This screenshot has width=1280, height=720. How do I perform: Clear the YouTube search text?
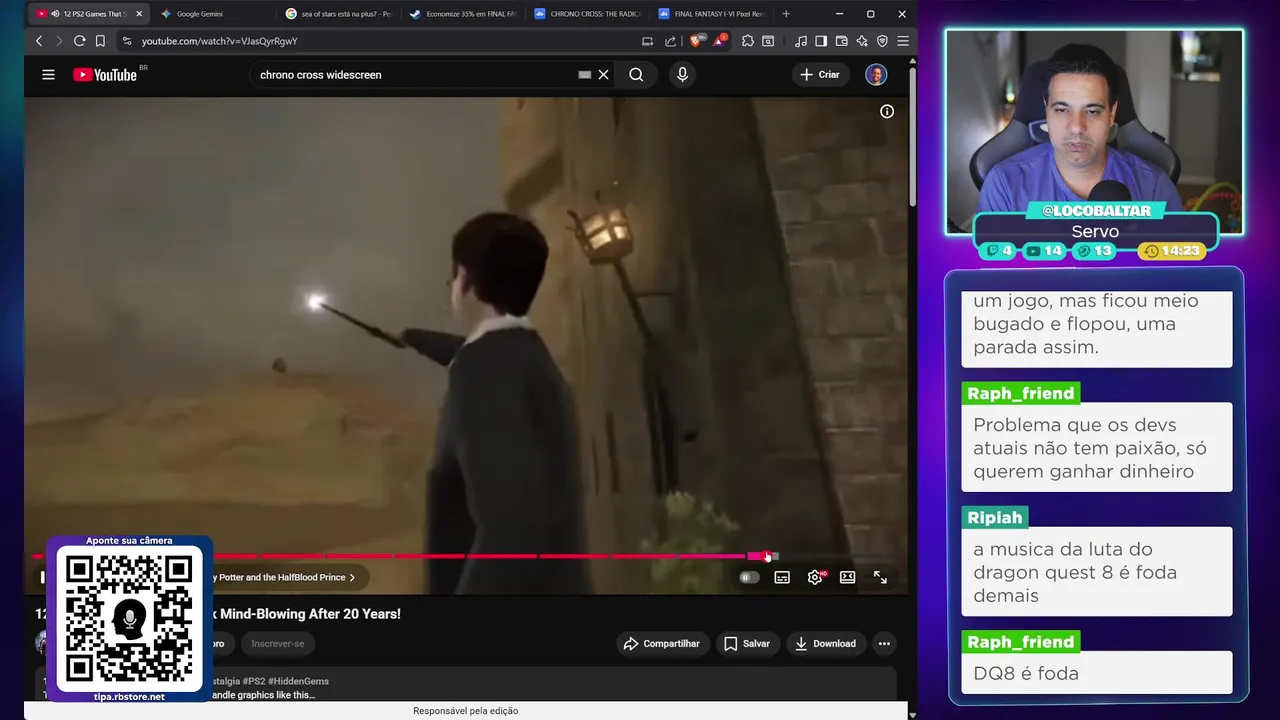click(x=603, y=75)
